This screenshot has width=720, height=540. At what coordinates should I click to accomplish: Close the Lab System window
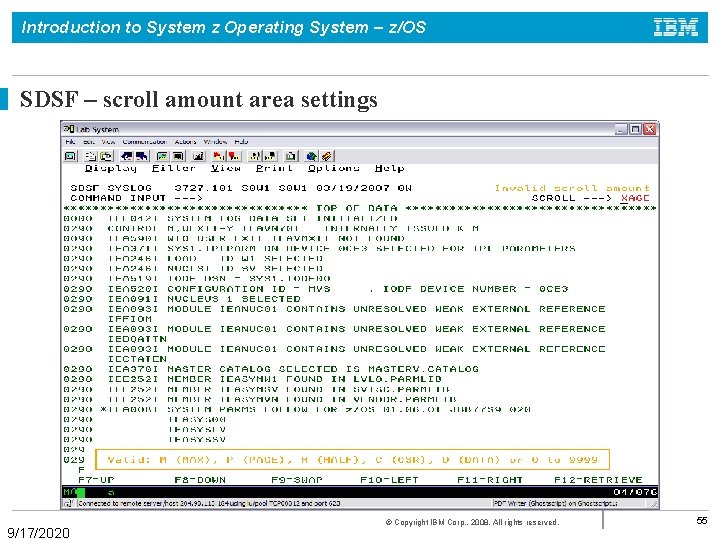pyautogui.click(x=649, y=129)
